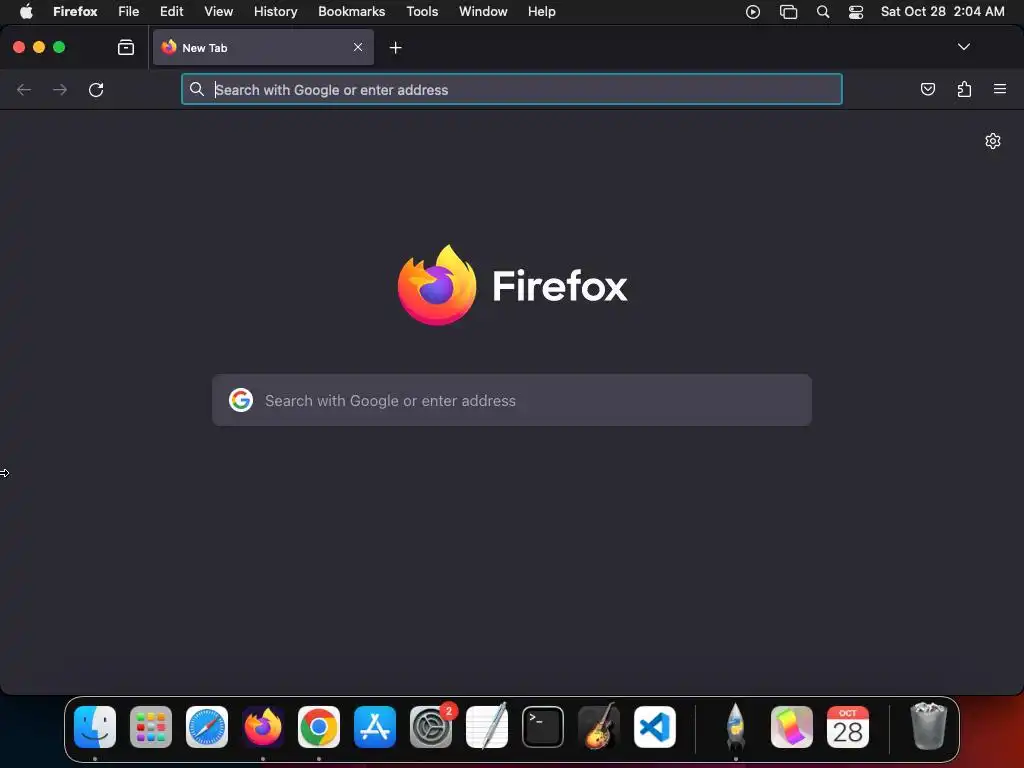Personalize new tab via gear icon
The image size is (1024, 768).
coord(993,141)
